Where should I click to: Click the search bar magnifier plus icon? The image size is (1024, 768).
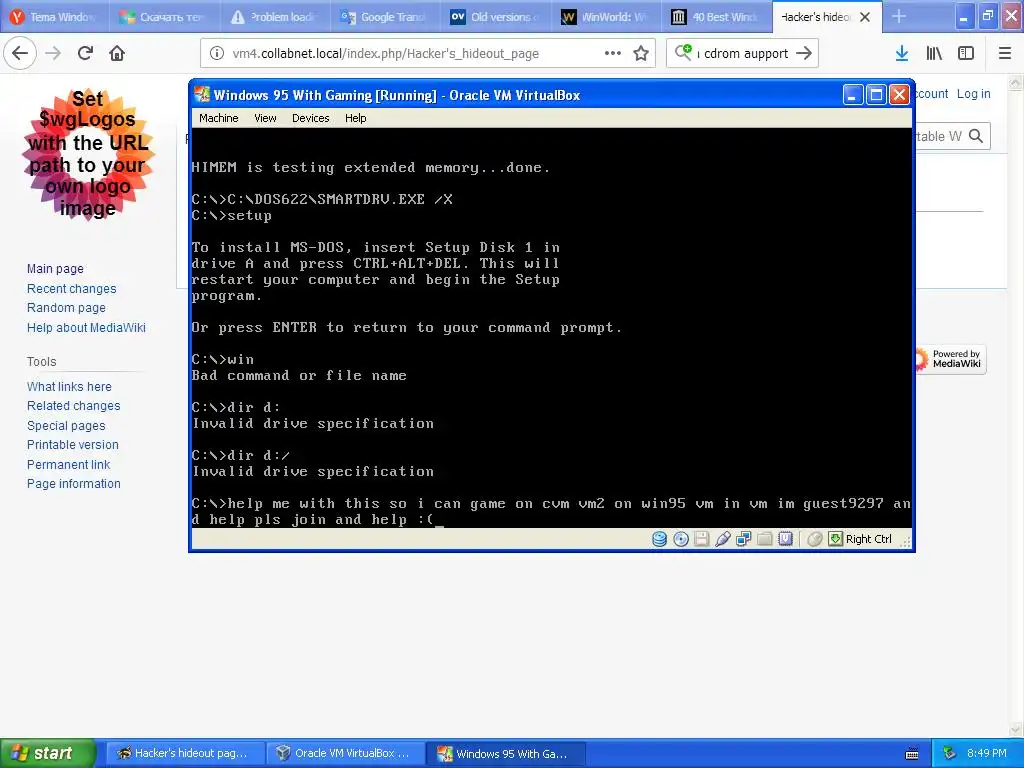click(x=684, y=52)
